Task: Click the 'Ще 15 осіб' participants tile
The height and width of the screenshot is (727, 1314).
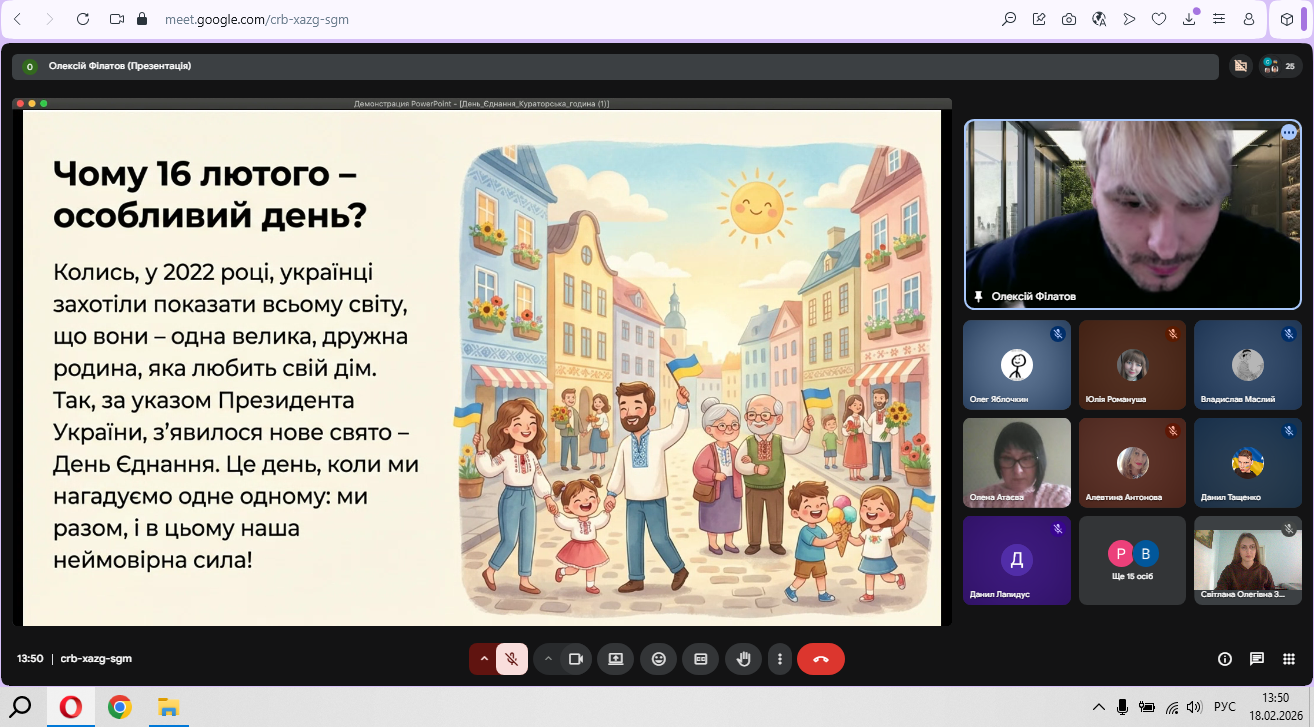Action: pos(1132,560)
